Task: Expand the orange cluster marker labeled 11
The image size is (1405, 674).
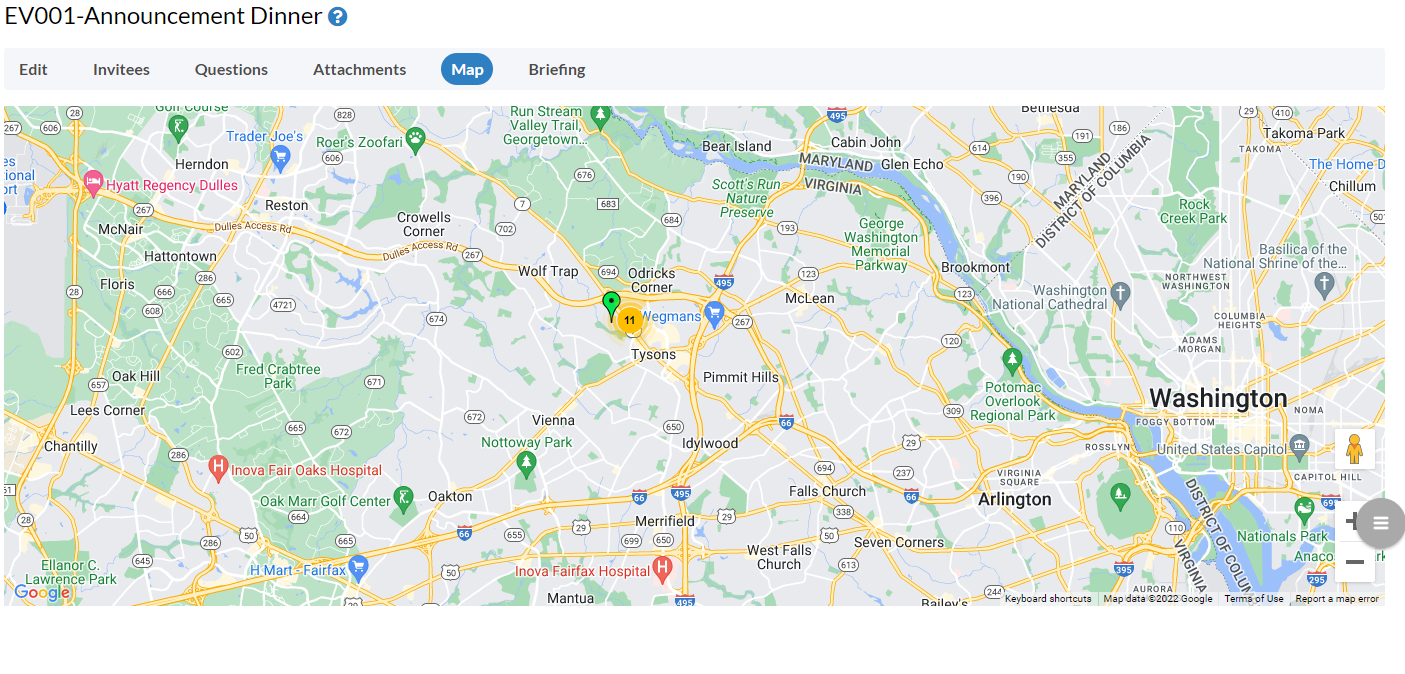Action: click(629, 320)
